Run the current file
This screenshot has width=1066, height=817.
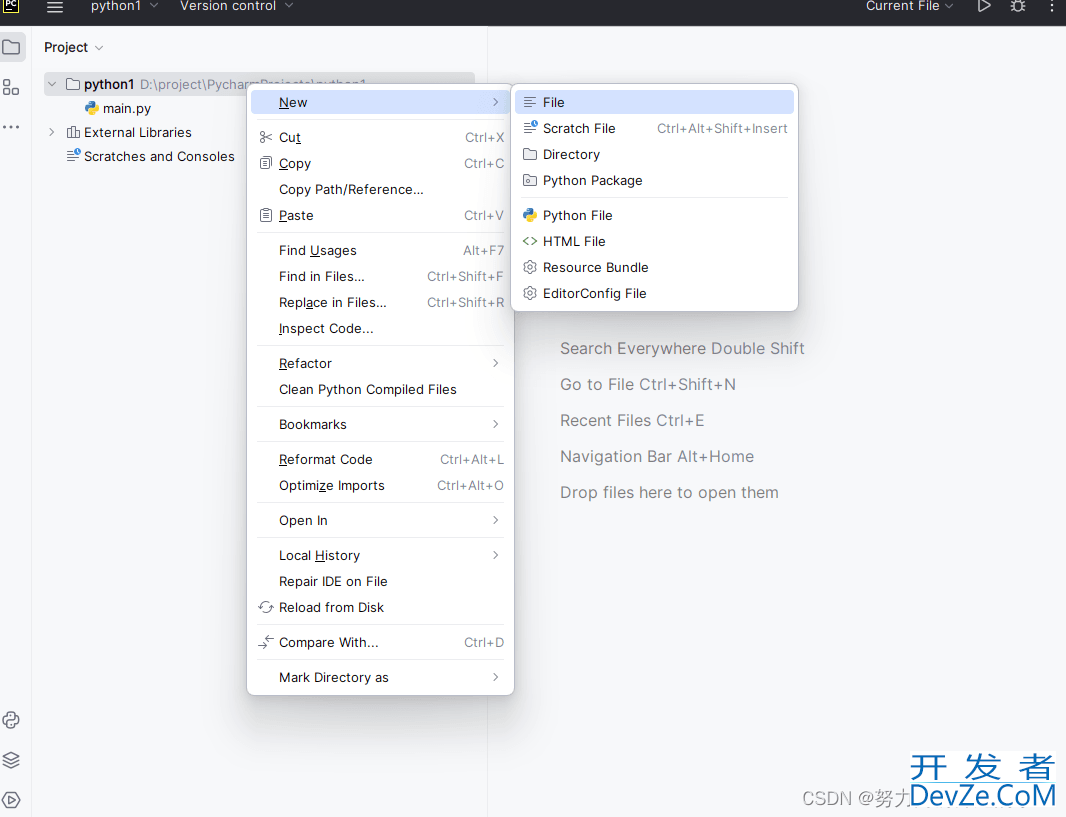coord(984,6)
